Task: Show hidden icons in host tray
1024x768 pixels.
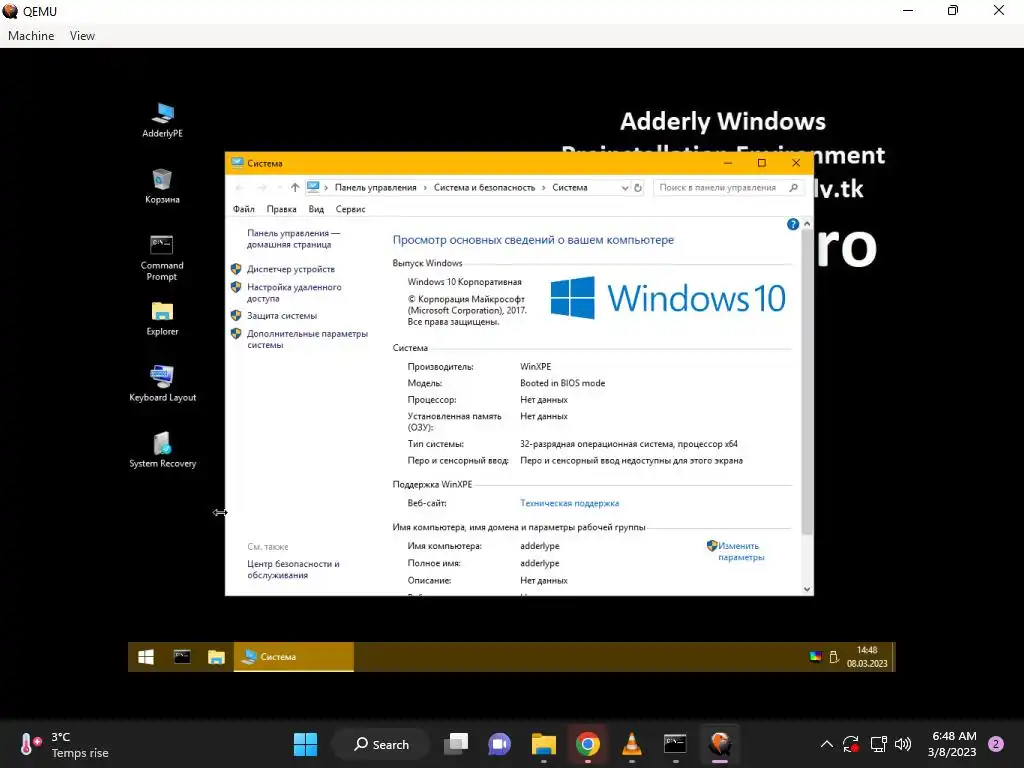Action: tap(826, 744)
